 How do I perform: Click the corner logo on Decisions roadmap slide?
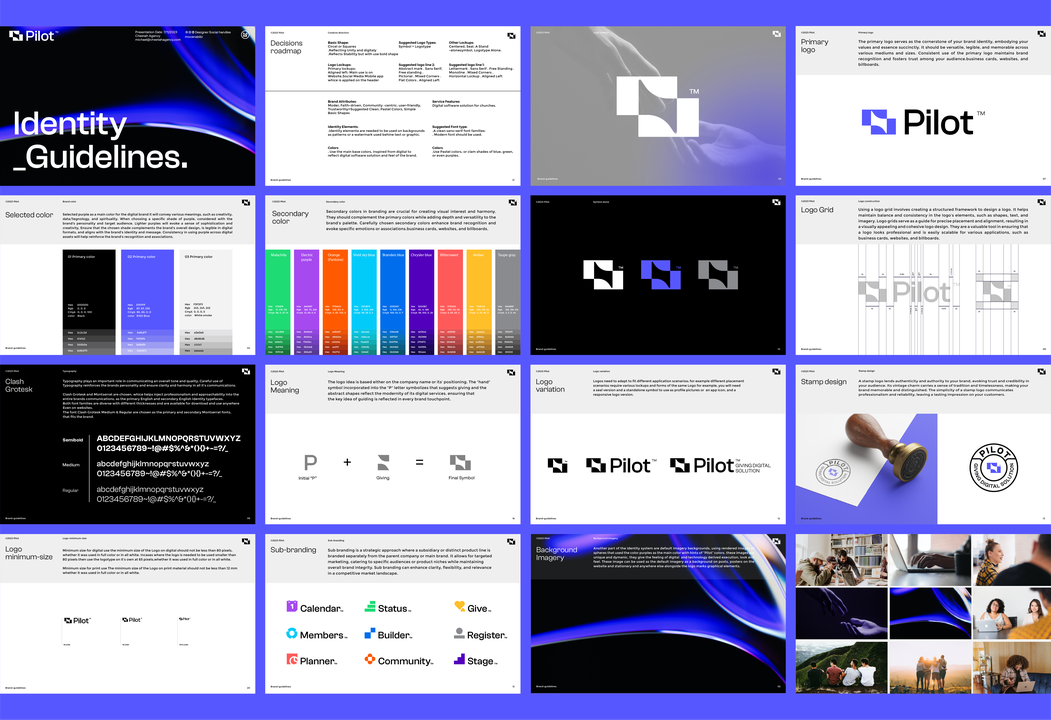tap(511, 36)
